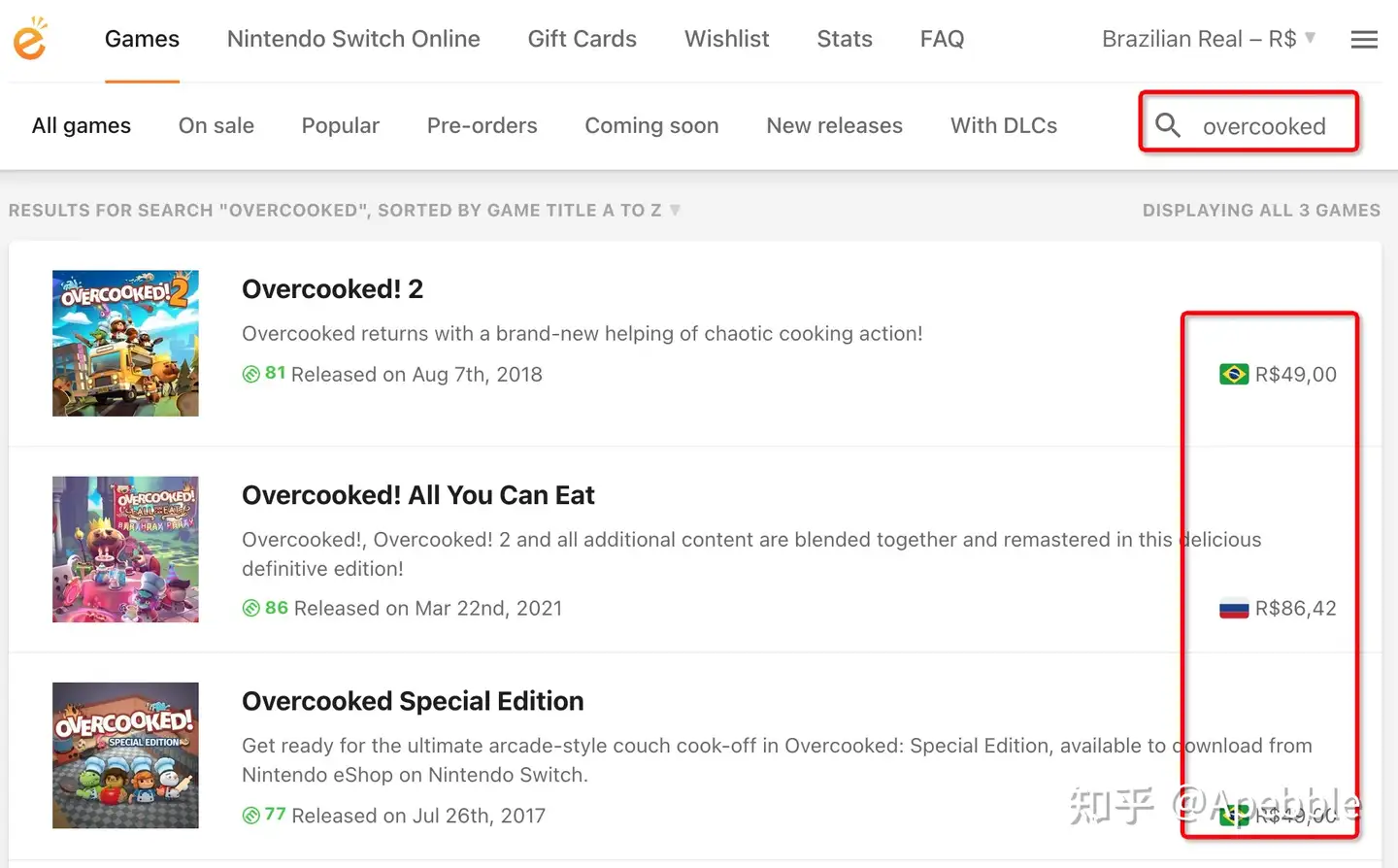
Task: Open the eShop Prices logo home link
Action: (30, 38)
